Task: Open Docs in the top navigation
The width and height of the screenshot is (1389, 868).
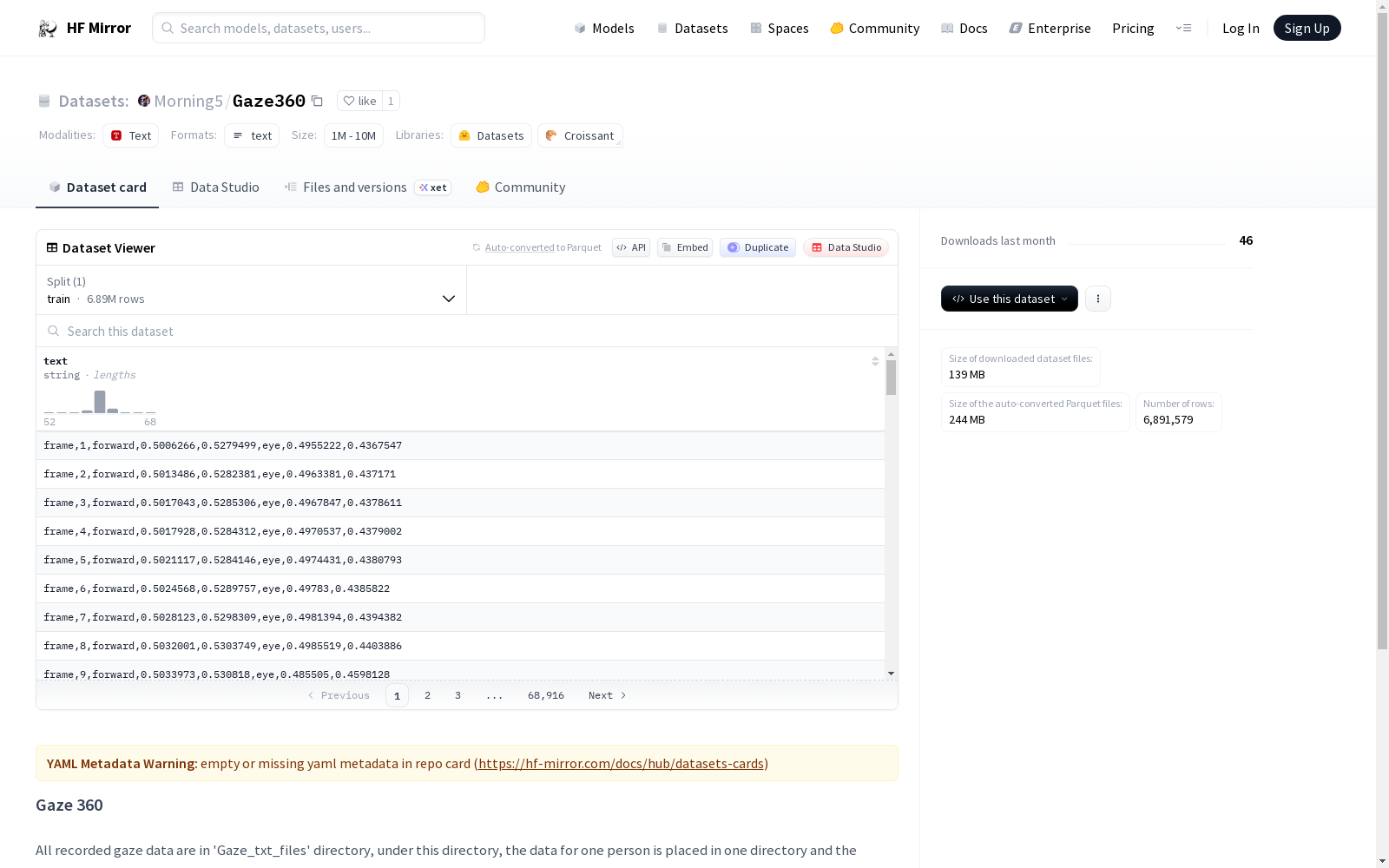Action: [964, 28]
